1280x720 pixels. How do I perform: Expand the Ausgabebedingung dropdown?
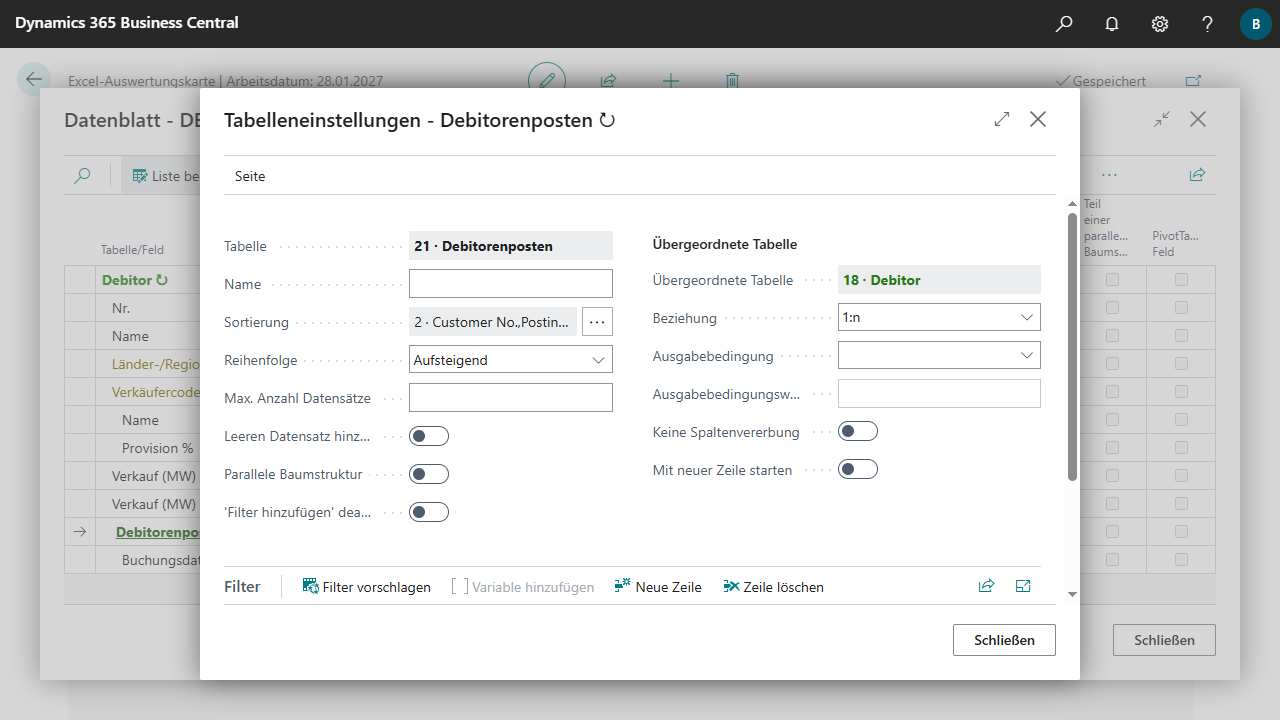(x=939, y=356)
